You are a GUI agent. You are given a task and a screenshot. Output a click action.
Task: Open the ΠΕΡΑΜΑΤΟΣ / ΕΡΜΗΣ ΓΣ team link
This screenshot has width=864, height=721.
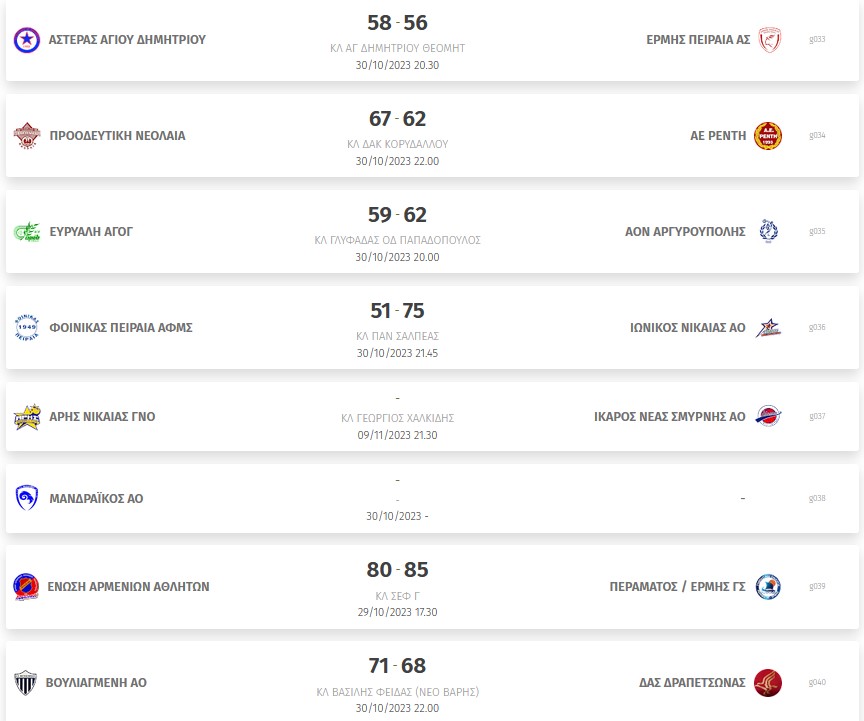[677, 587]
